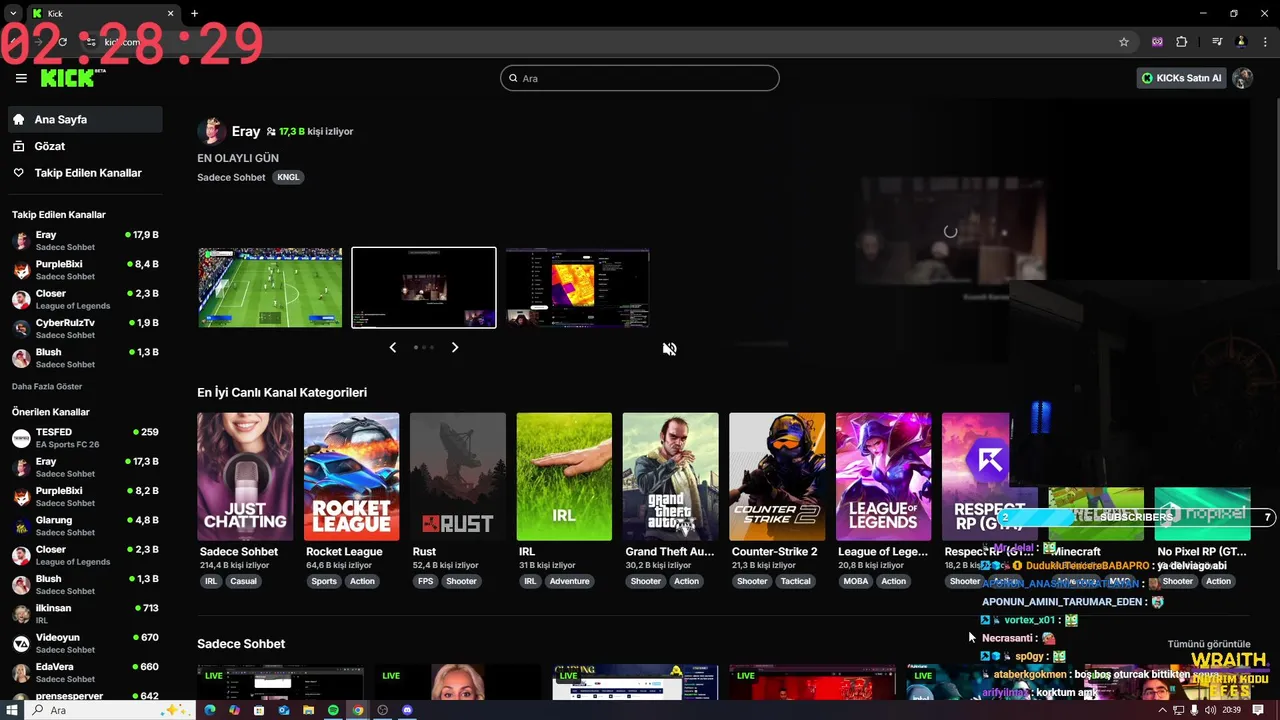
Task: Open Videoyun recommended channel
Action: point(85,642)
